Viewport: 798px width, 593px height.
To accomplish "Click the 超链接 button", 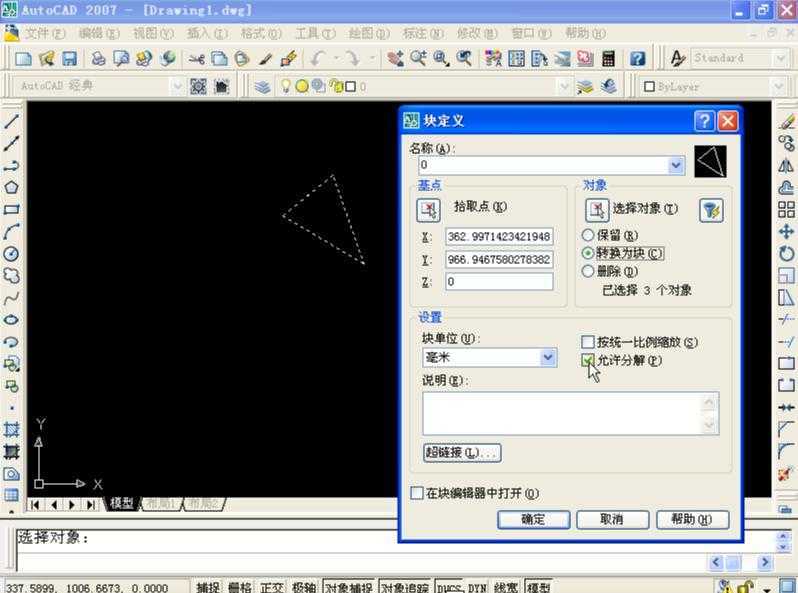I will click(x=462, y=453).
